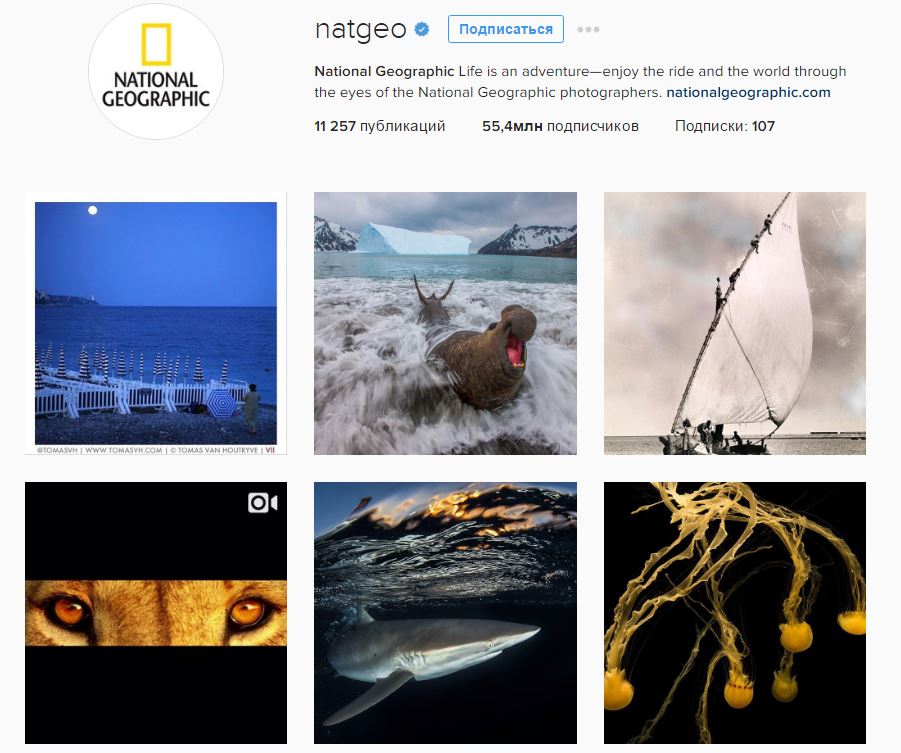
Task: Click the blue verified badge next to natgeo
Action: (x=422, y=29)
